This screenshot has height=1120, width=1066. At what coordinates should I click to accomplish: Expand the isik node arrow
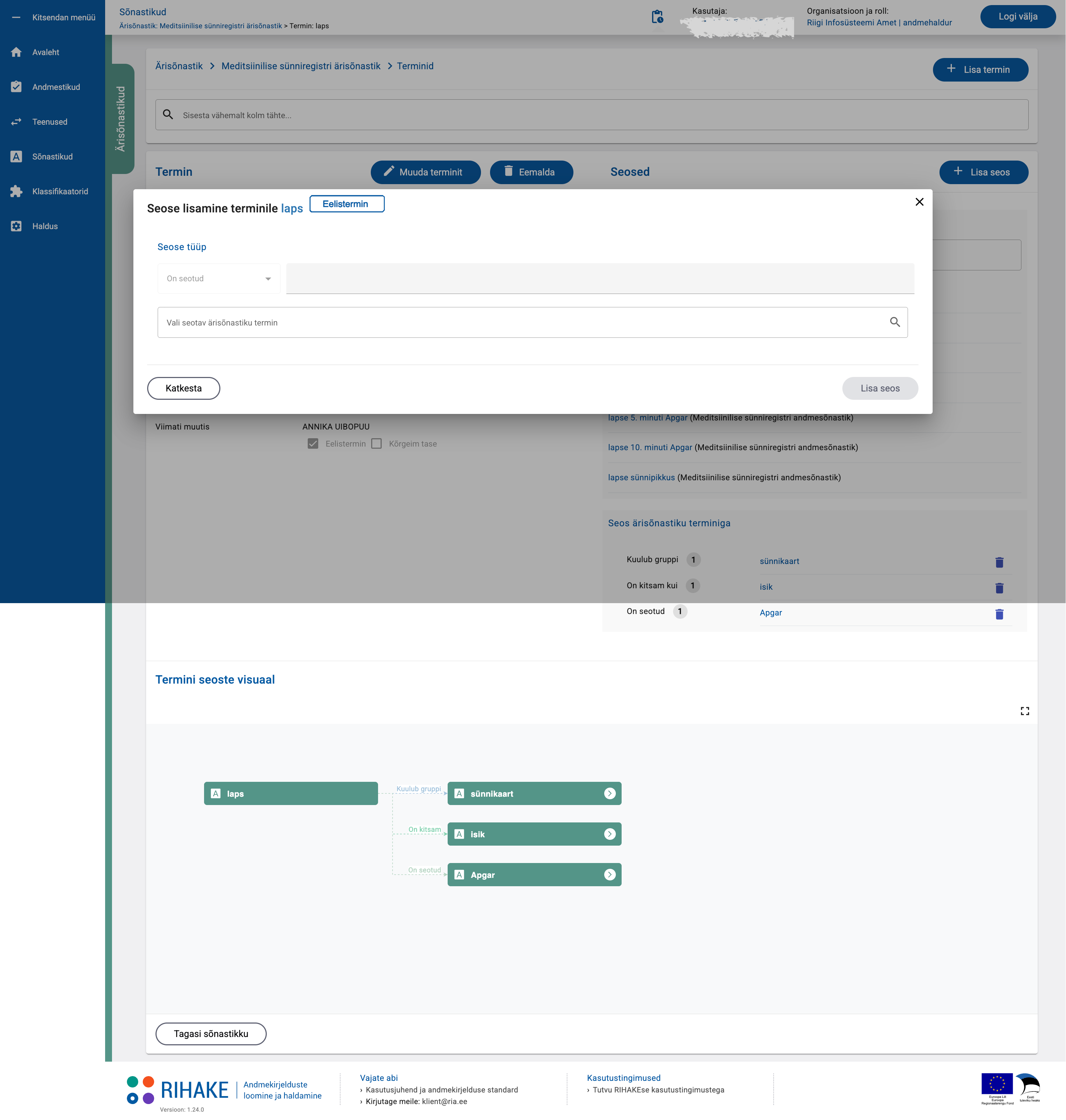coord(609,834)
